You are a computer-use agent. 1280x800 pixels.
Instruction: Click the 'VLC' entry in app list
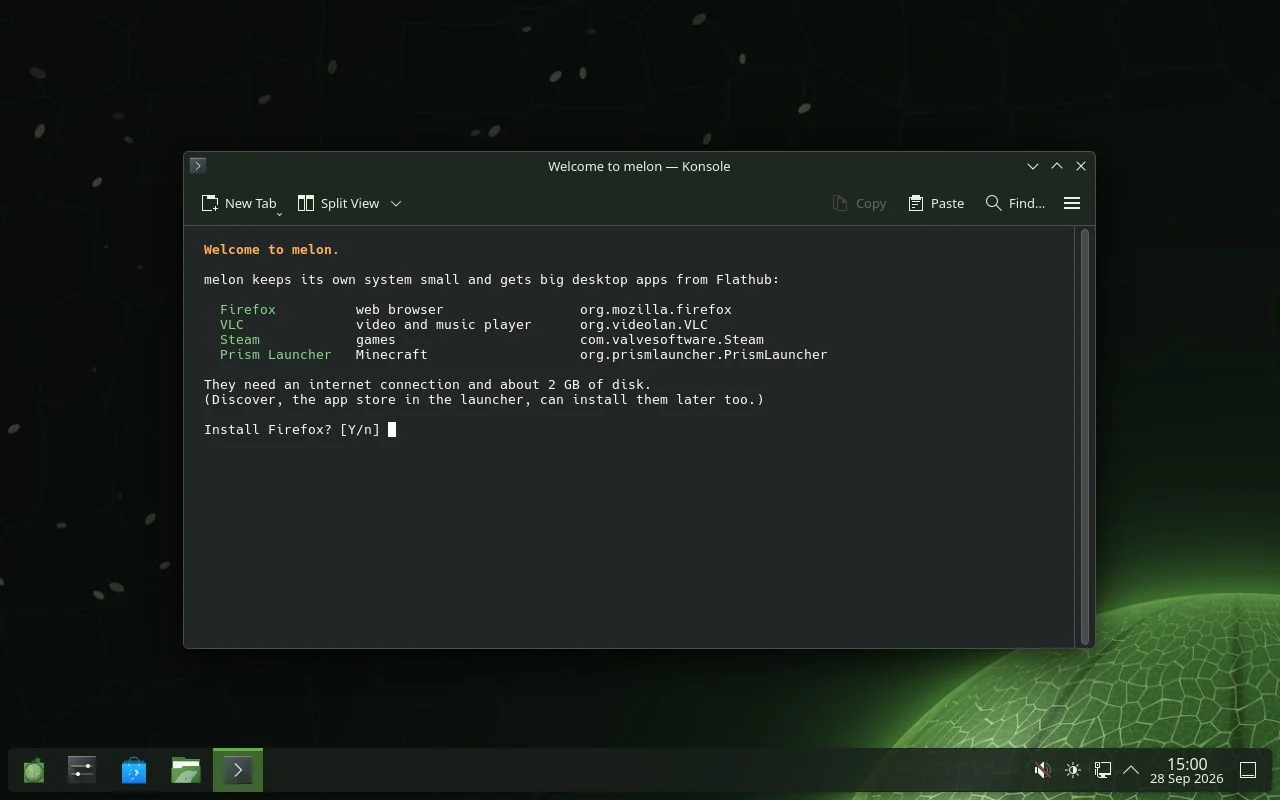point(232,325)
